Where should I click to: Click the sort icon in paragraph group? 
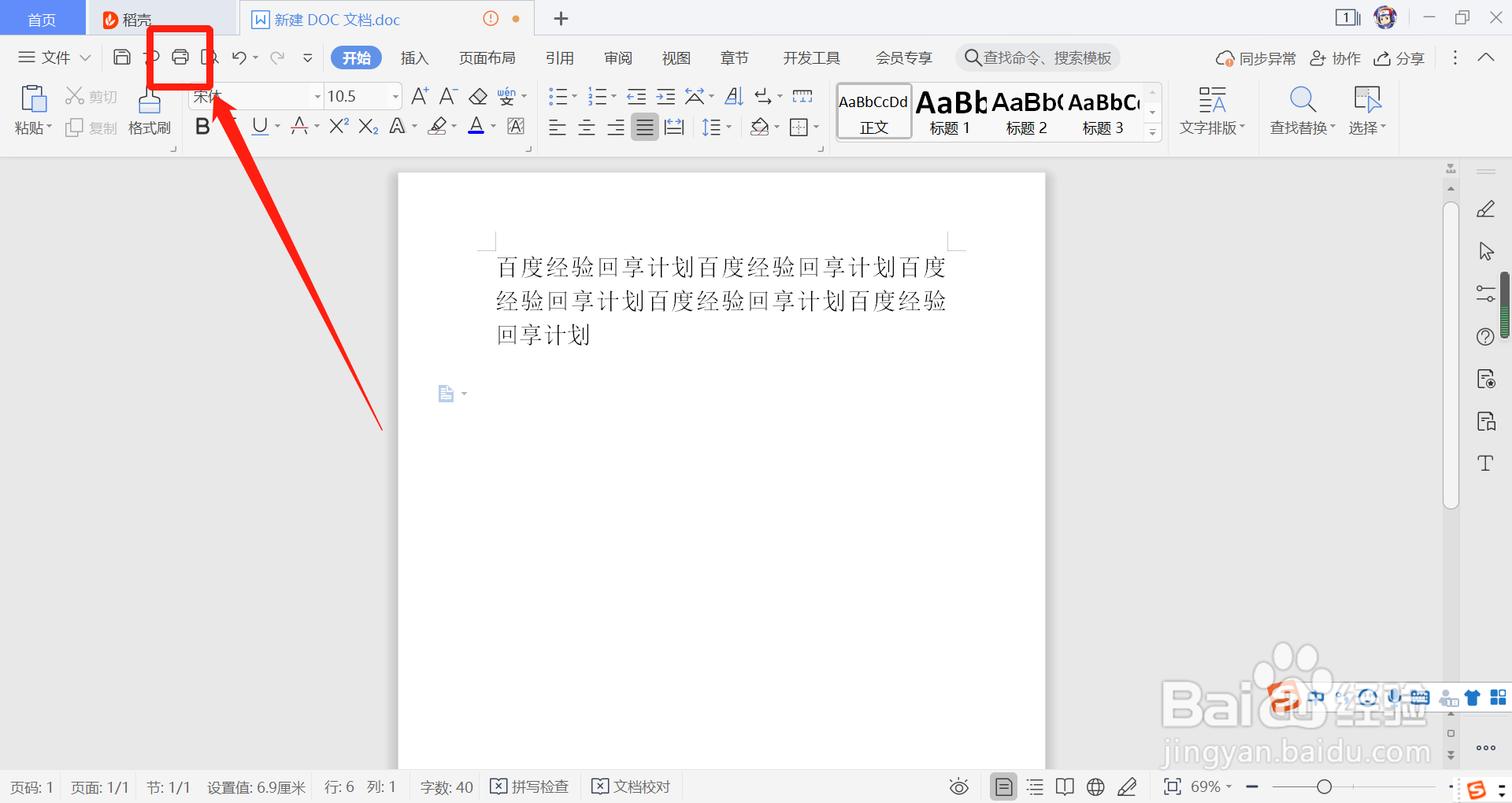(x=734, y=96)
